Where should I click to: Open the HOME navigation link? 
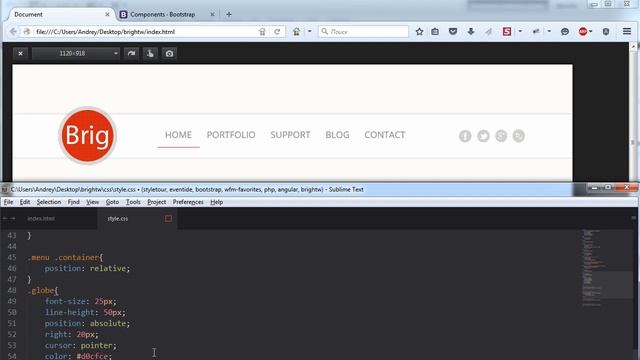pos(178,135)
